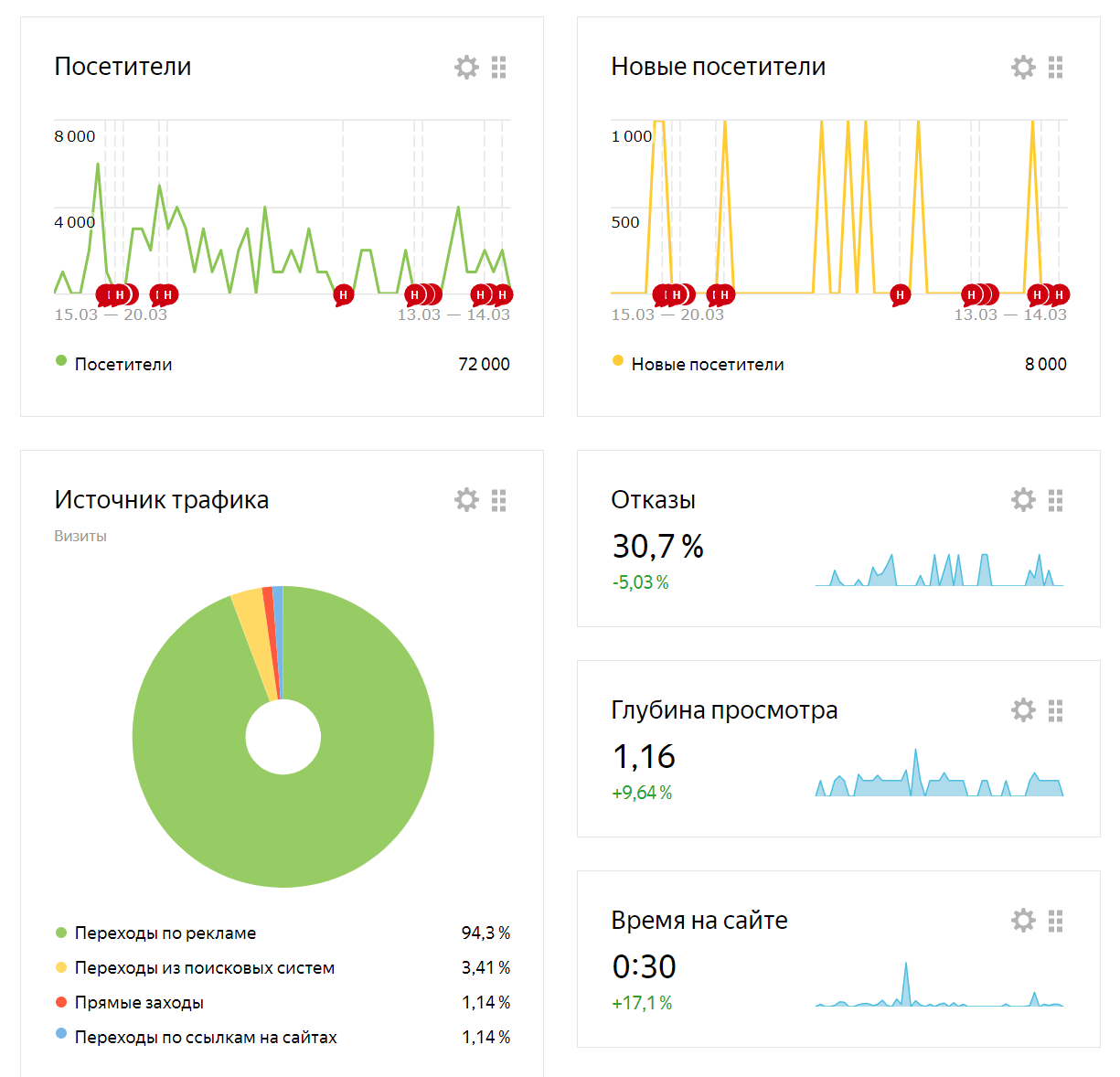
Task: Open settings gear of Глубина просмотра widget
Action: pos(1023,710)
